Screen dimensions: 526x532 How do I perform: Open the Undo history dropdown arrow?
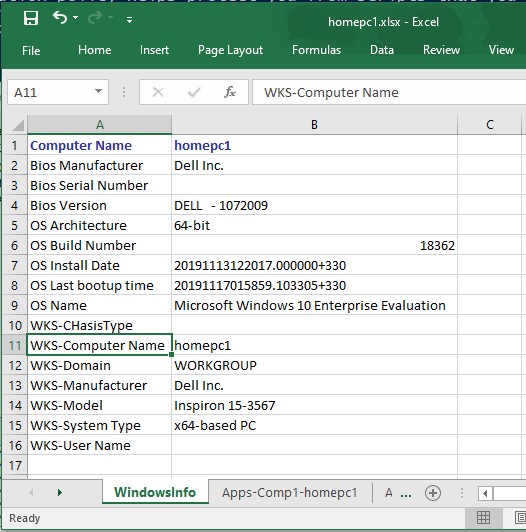tap(75, 17)
